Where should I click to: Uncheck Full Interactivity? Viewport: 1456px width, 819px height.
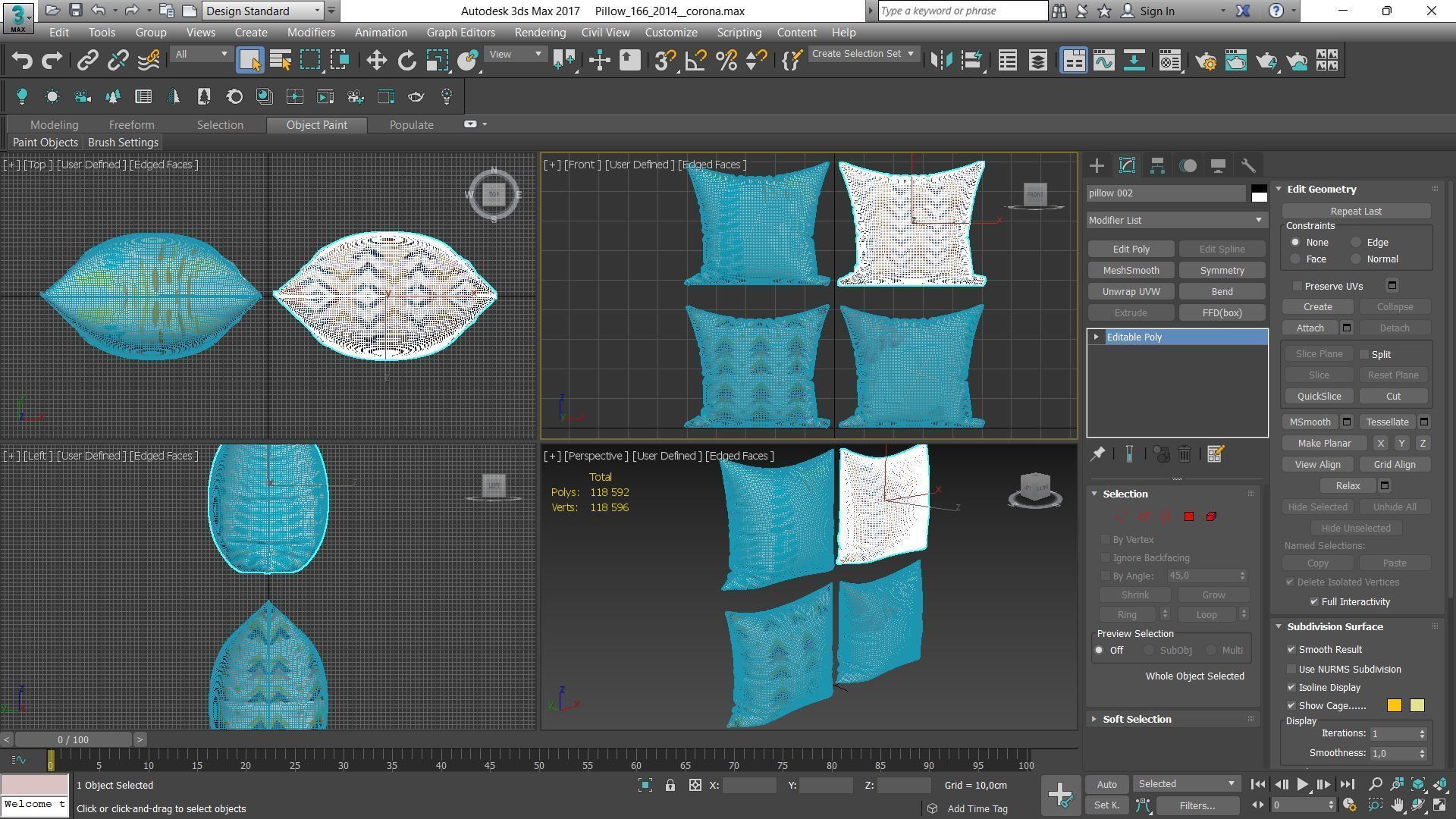(1314, 601)
